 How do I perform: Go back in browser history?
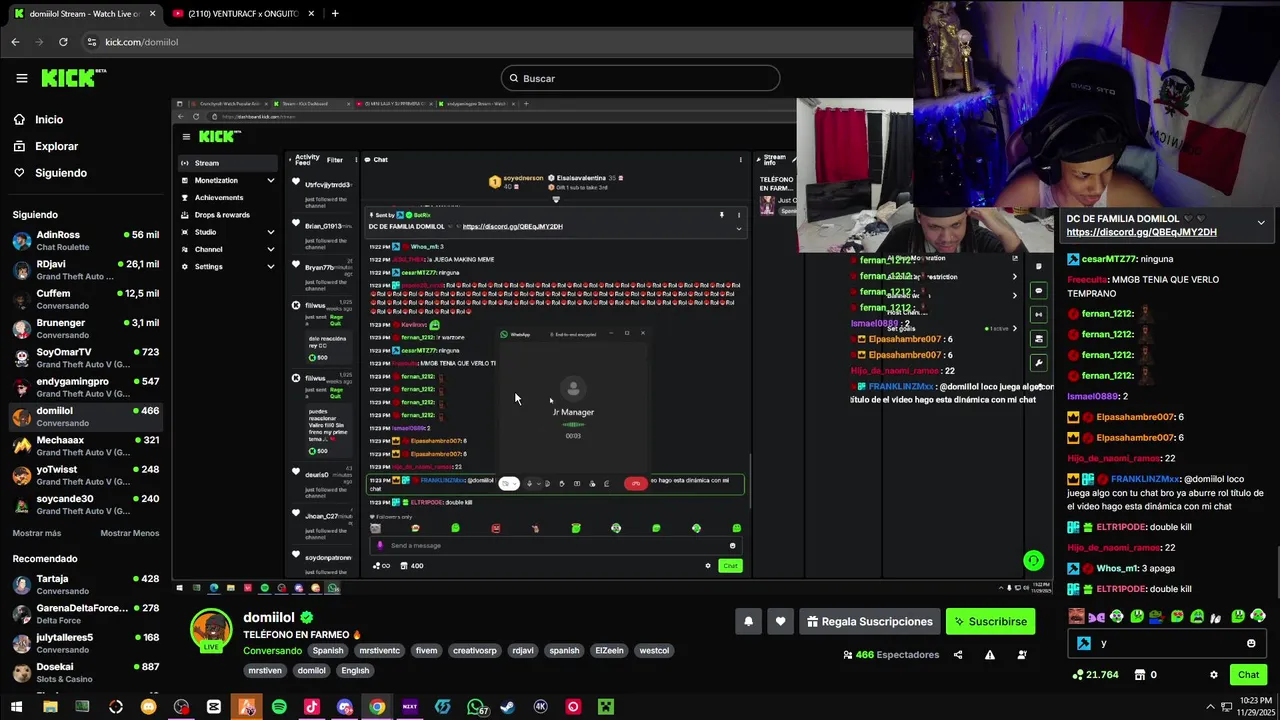(15, 42)
